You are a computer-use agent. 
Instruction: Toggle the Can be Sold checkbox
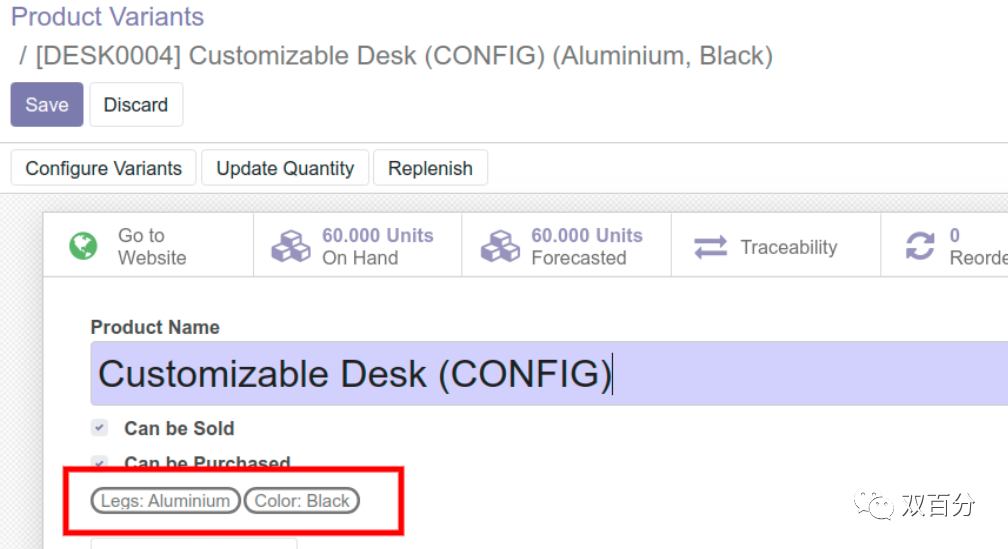tap(99, 428)
